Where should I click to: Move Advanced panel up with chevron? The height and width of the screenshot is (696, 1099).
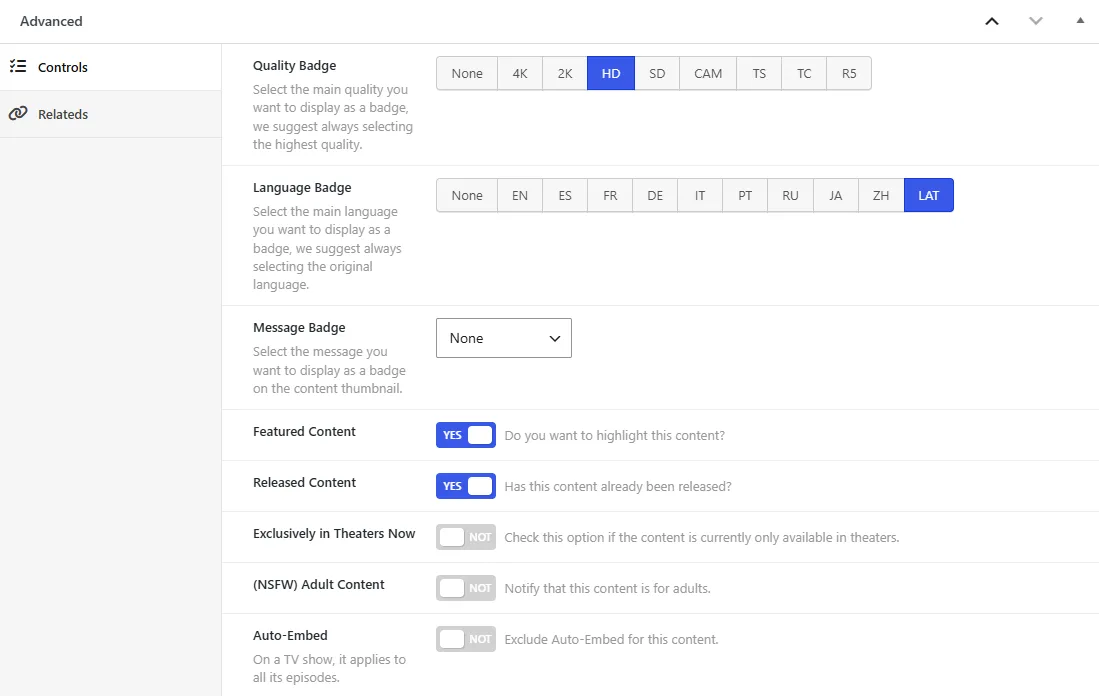pos(992,21)
